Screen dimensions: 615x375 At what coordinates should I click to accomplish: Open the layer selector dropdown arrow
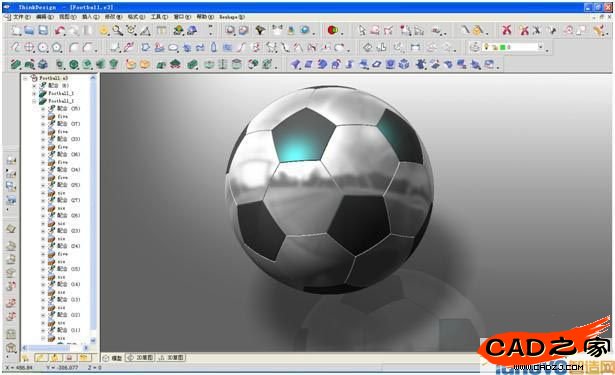click(541, 47)
